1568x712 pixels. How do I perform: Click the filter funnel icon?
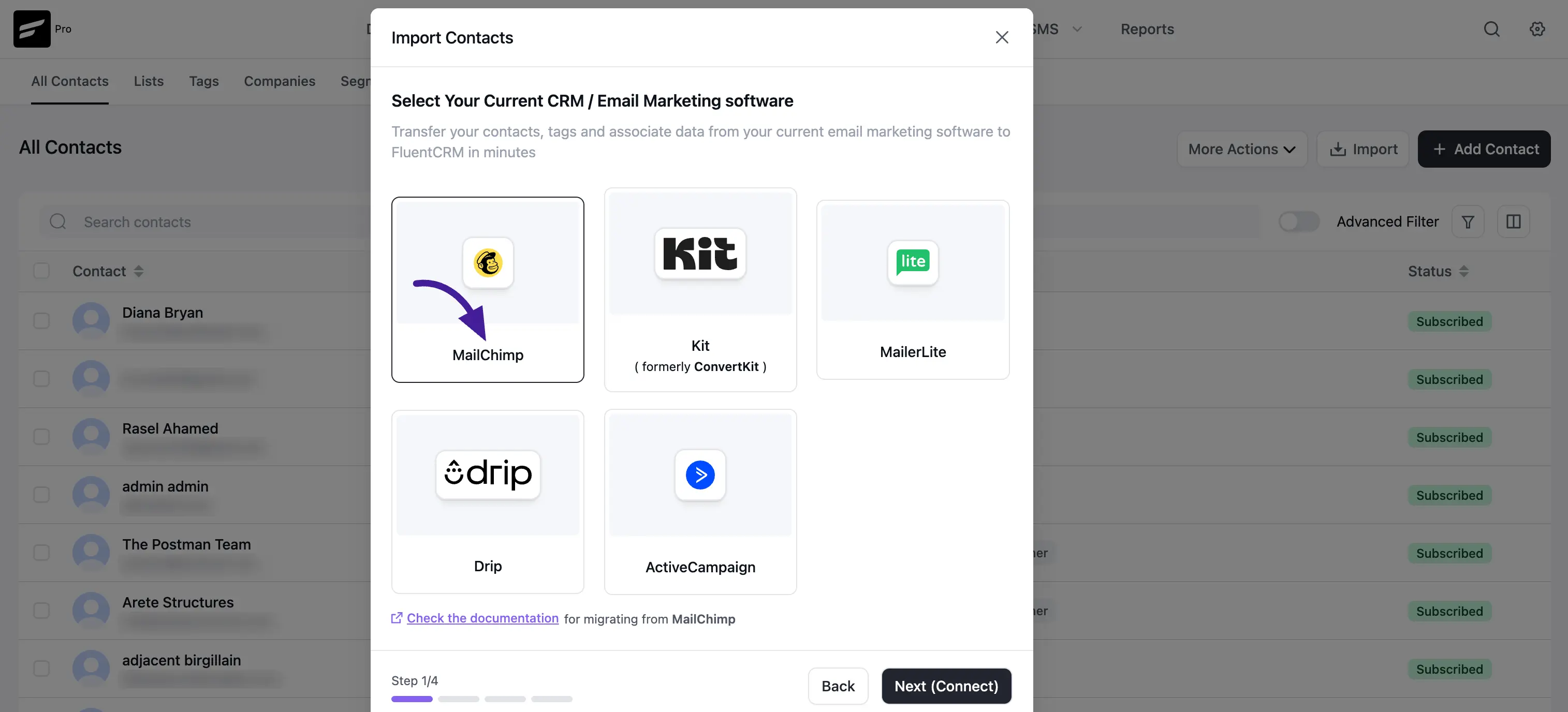point(1468,222)
